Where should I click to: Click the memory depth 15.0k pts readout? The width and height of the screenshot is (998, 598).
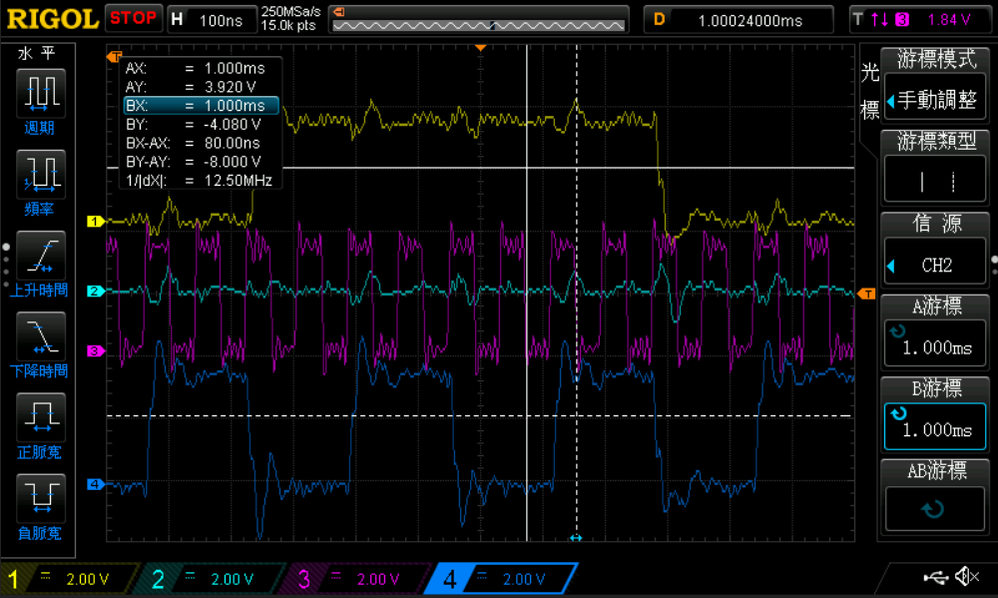coord(288,25)
